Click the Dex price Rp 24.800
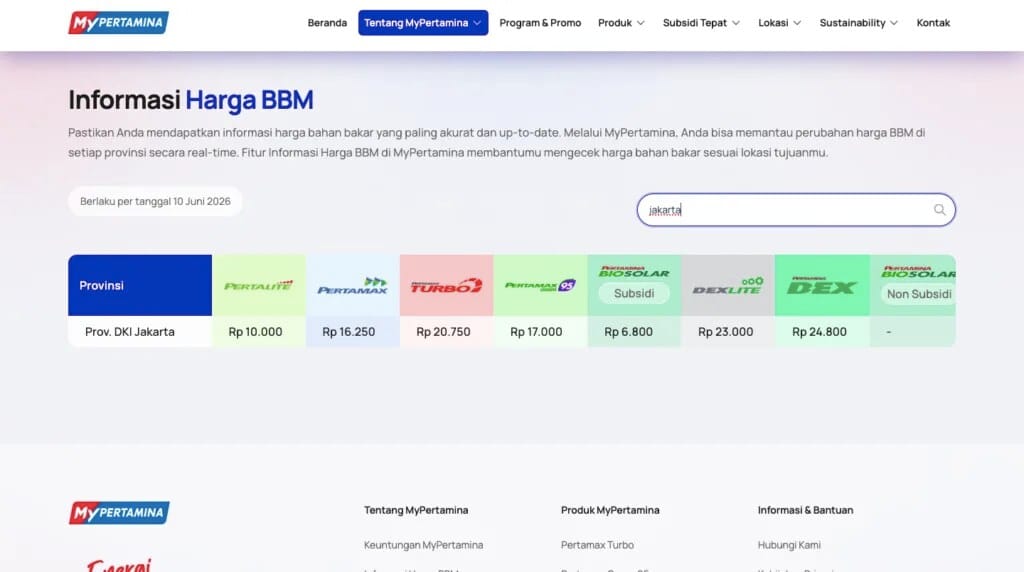Viewport: 1024px width, 572px height. point(820,332)
